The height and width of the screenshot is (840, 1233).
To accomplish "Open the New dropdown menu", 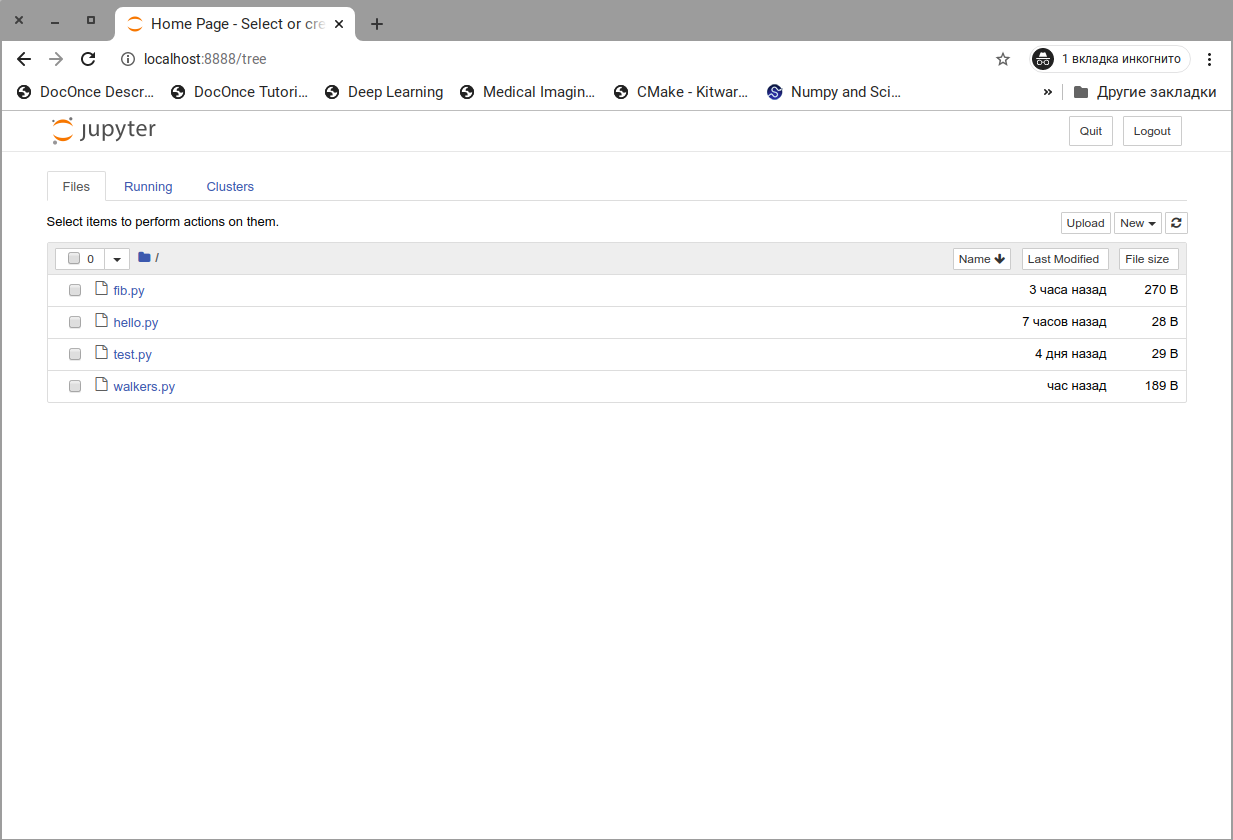I will point(1137,223).
